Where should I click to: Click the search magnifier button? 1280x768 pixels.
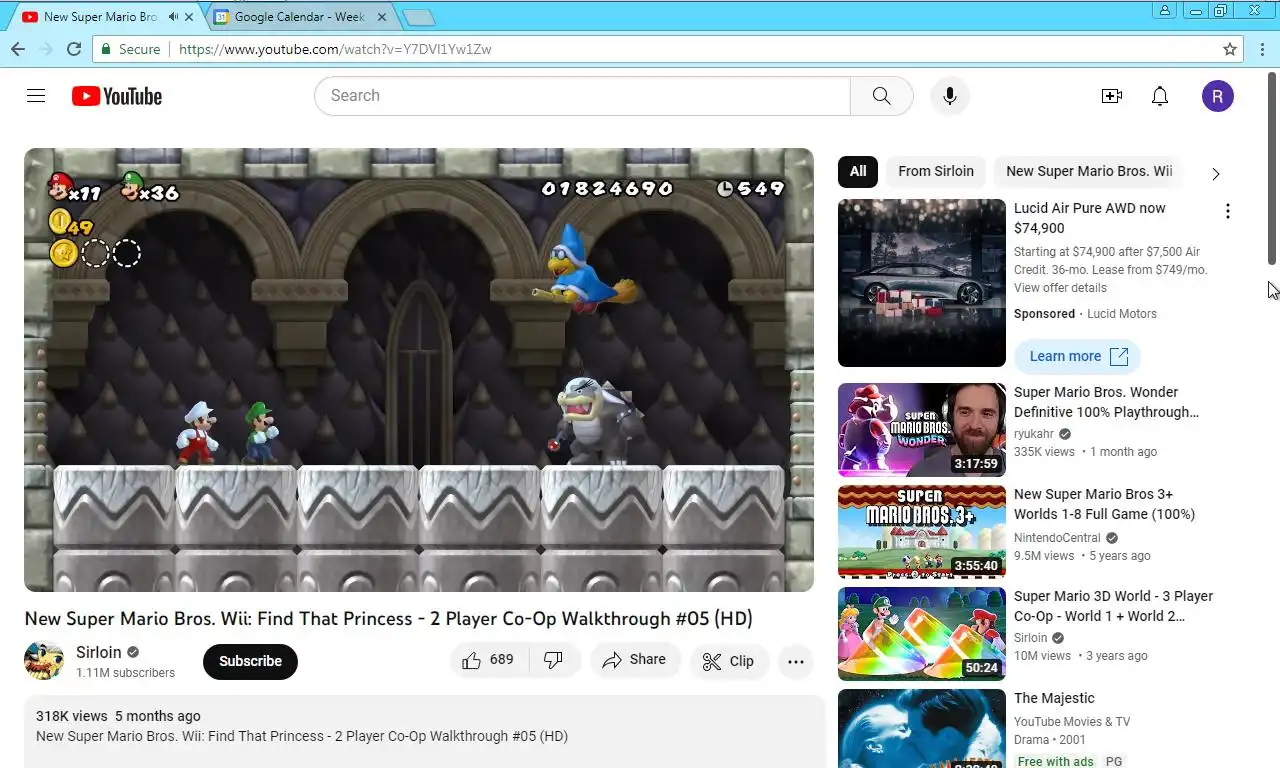coord(881,96)
